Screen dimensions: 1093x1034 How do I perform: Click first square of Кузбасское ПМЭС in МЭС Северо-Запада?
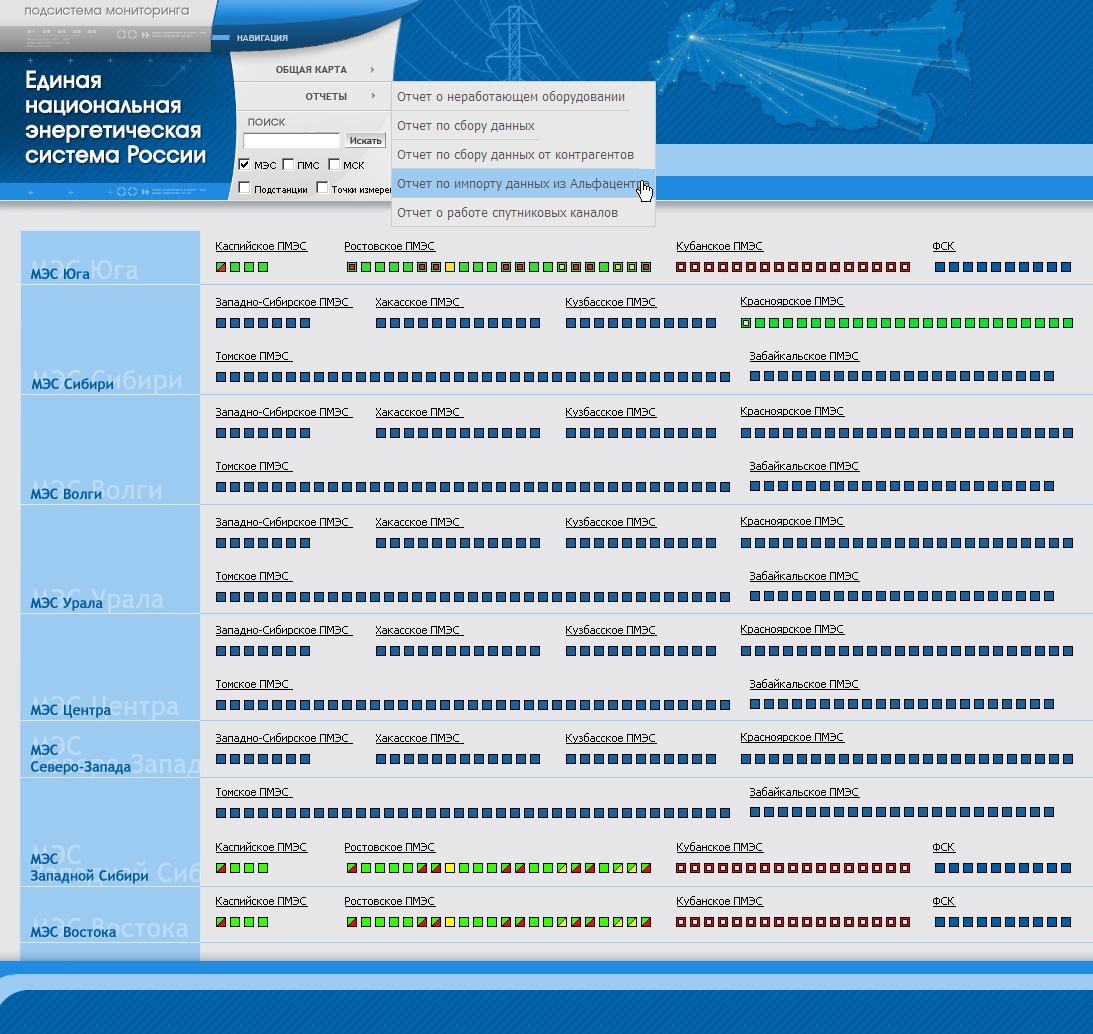tap(571, 759)
